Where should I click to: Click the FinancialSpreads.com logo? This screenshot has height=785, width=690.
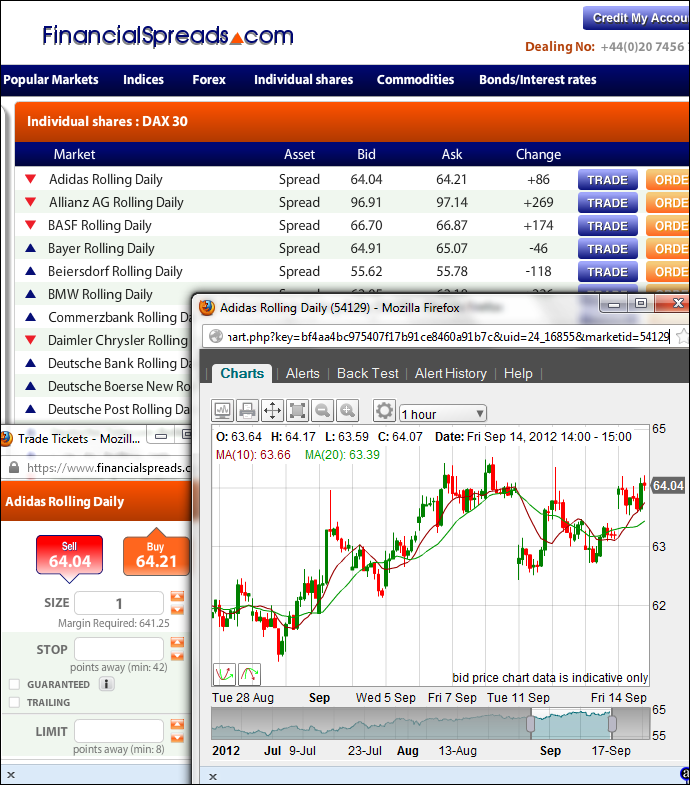click(168, 35)
